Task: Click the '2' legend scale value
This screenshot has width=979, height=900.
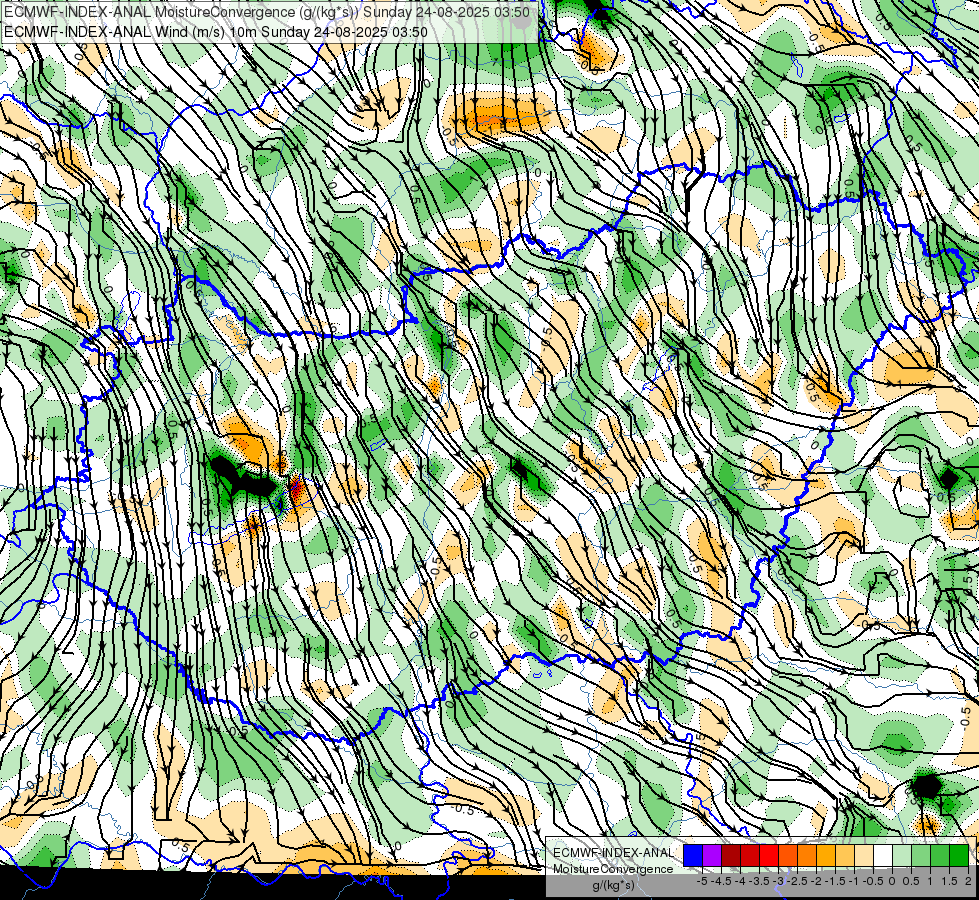Action: (x=968, y=881)
